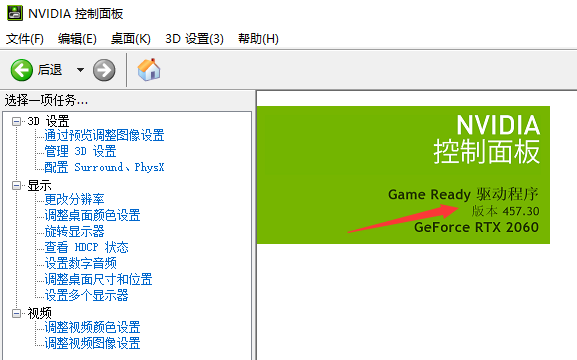Go to the Home page icon
The height and width of the screenshot is (360, 577).
(x=149, y=70)
